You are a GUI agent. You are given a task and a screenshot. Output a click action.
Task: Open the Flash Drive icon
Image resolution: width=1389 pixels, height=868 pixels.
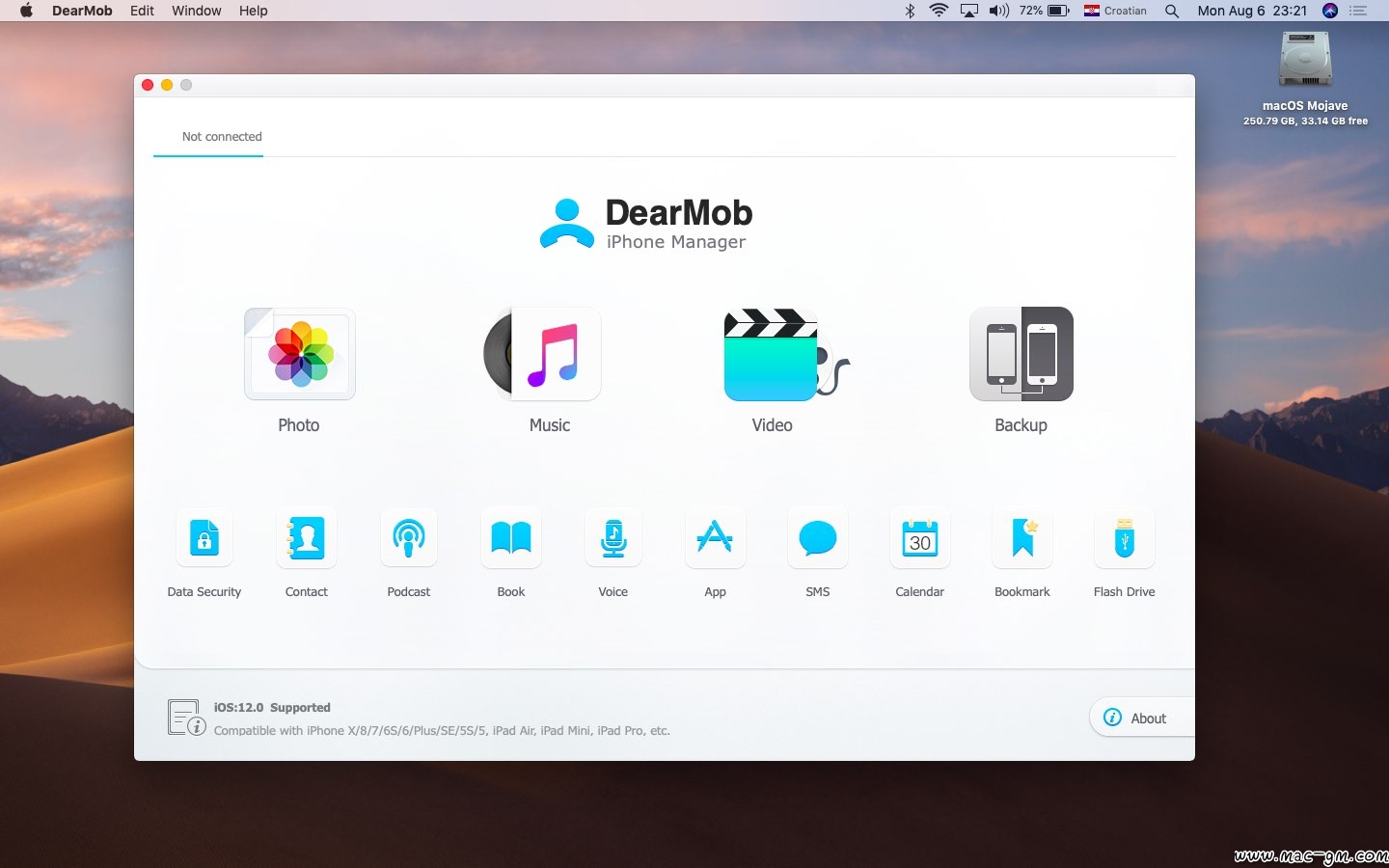coord(1125,538)
